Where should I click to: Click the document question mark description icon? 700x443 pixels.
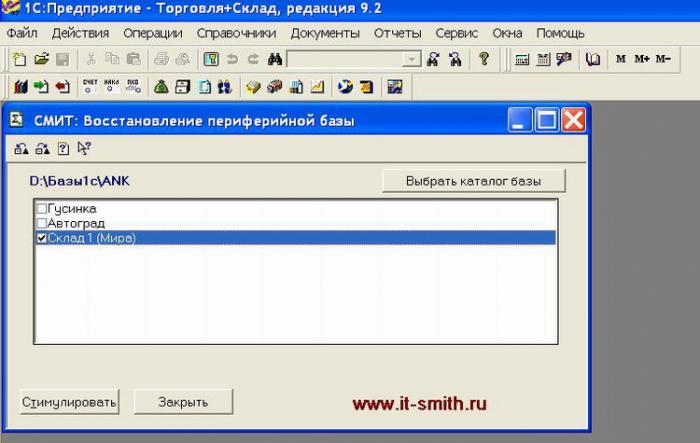[x=63, y=149]
